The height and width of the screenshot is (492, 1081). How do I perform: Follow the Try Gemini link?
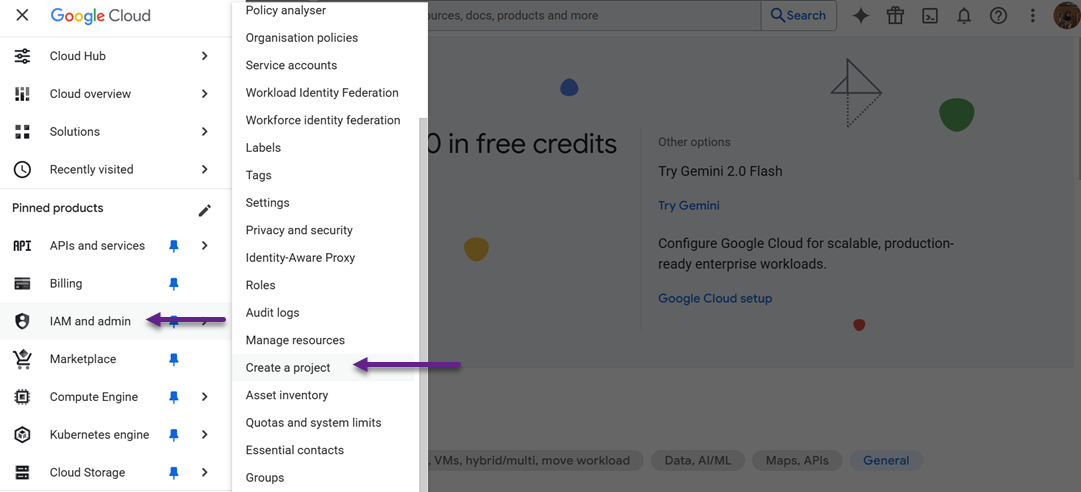pyautogui.click(x=688, y=206)
